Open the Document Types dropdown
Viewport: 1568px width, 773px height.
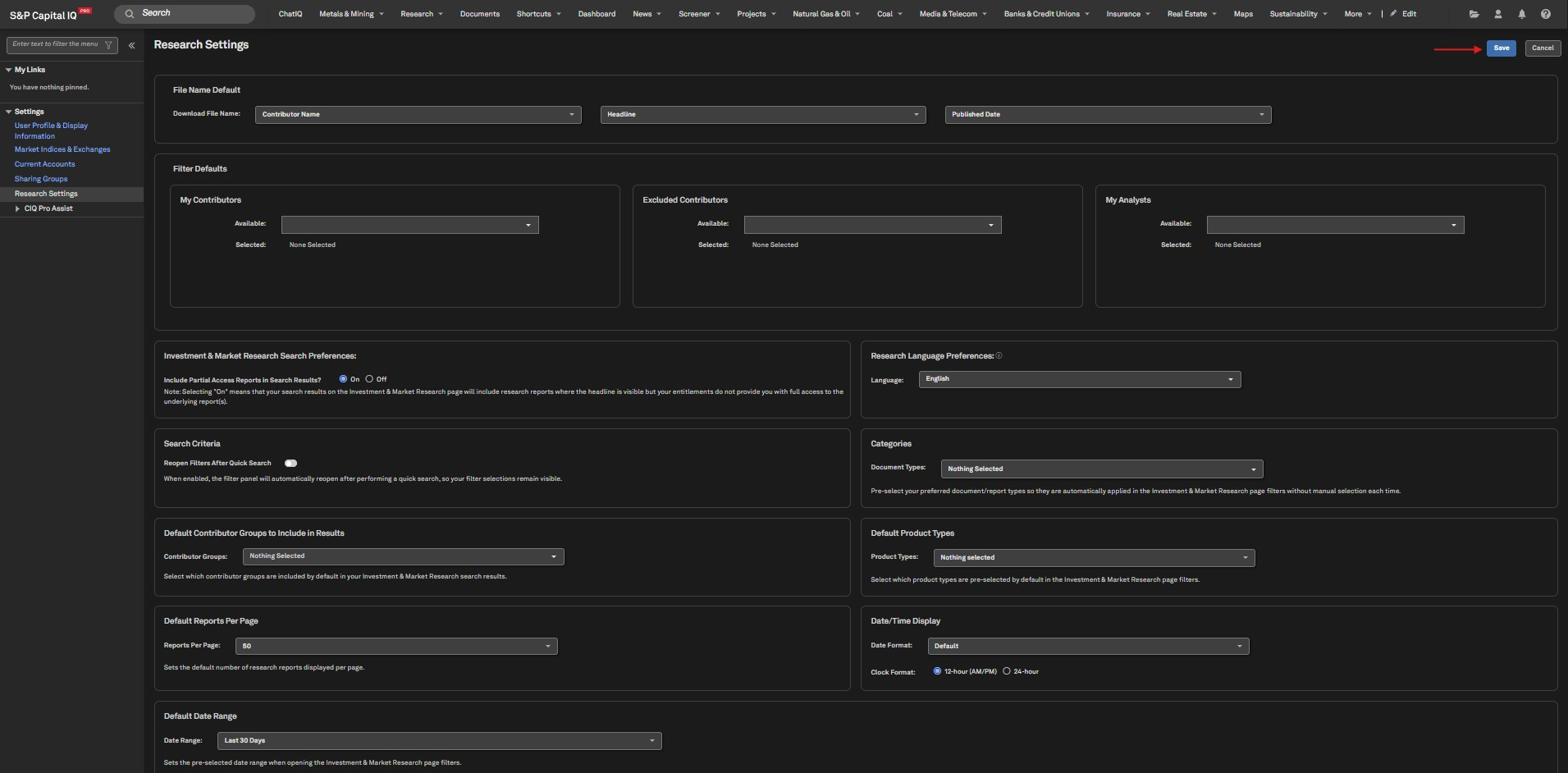click(1101, 469)
